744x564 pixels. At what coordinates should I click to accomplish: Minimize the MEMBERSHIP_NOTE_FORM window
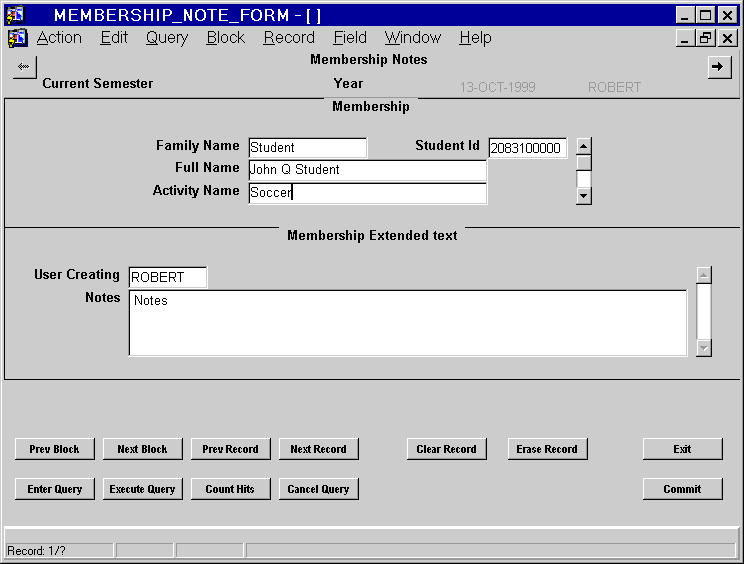coord(685,15)
